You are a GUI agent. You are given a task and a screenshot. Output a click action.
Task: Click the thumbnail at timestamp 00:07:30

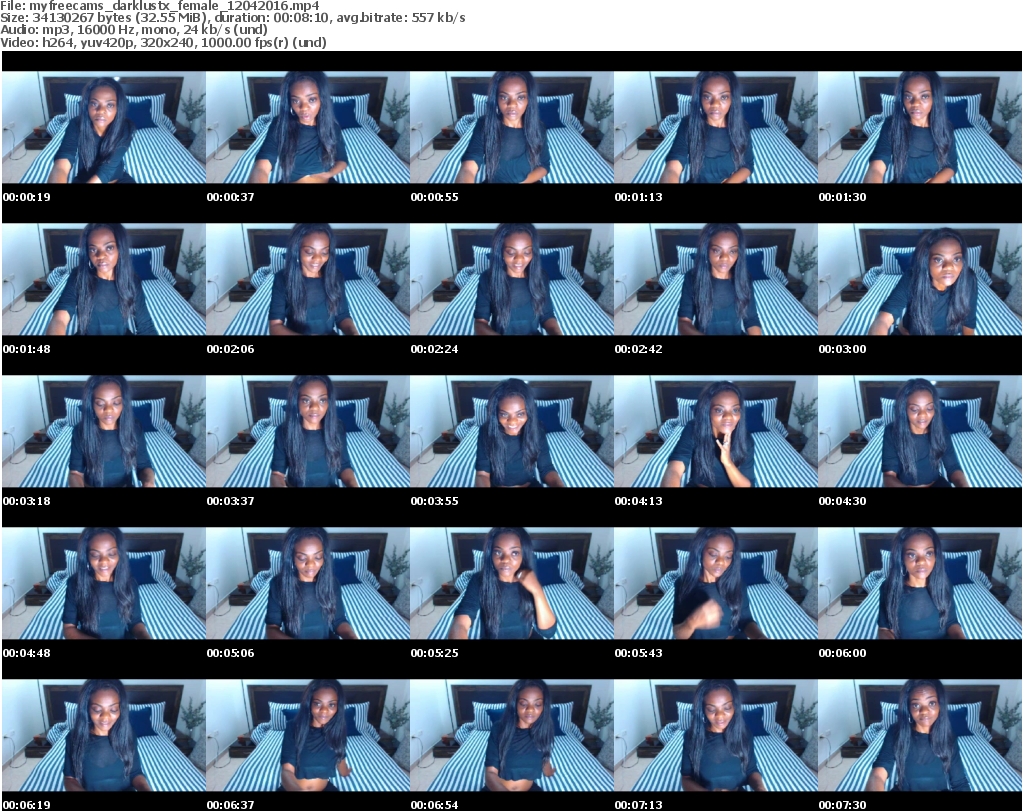click(x=920, y=736)
